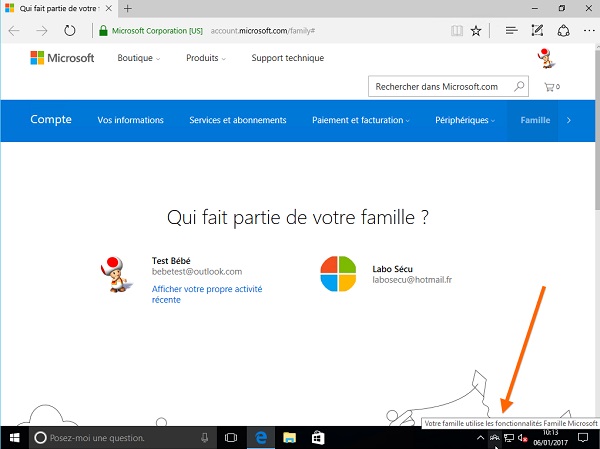The width and height of the screenshot is (600, 449).
Task: Open Support technique link
Action: (x=288, y=58)
